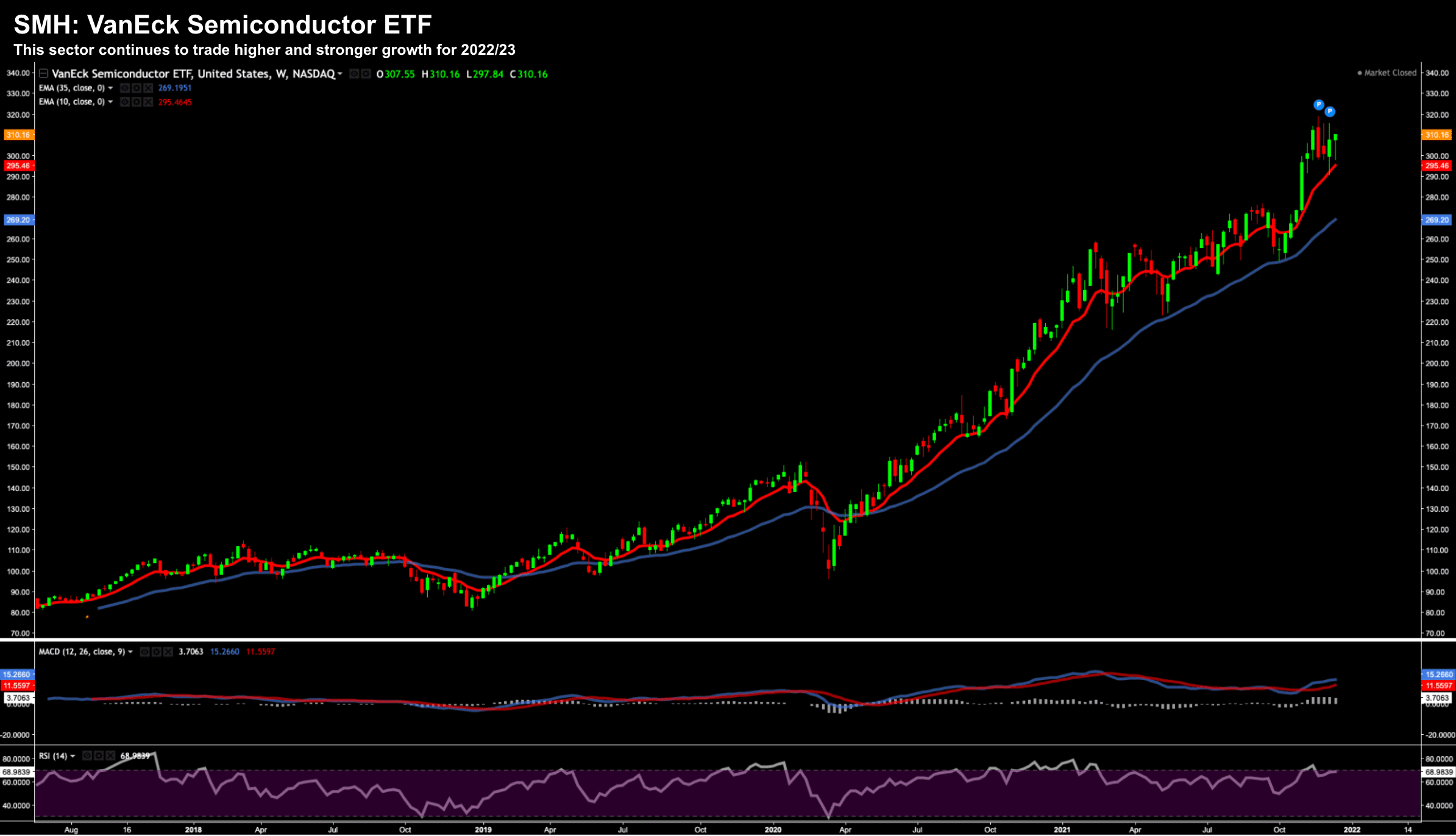
Task: Expand dropdown arrow next to NASDAQ title
Action: [340, 74]
